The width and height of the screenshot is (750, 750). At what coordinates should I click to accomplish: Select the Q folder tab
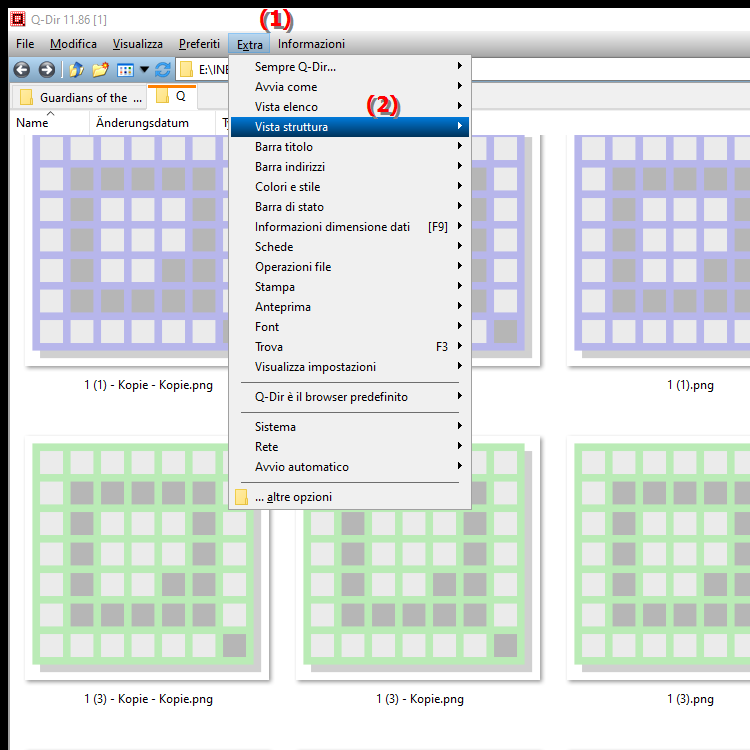[x=172, y=96]
